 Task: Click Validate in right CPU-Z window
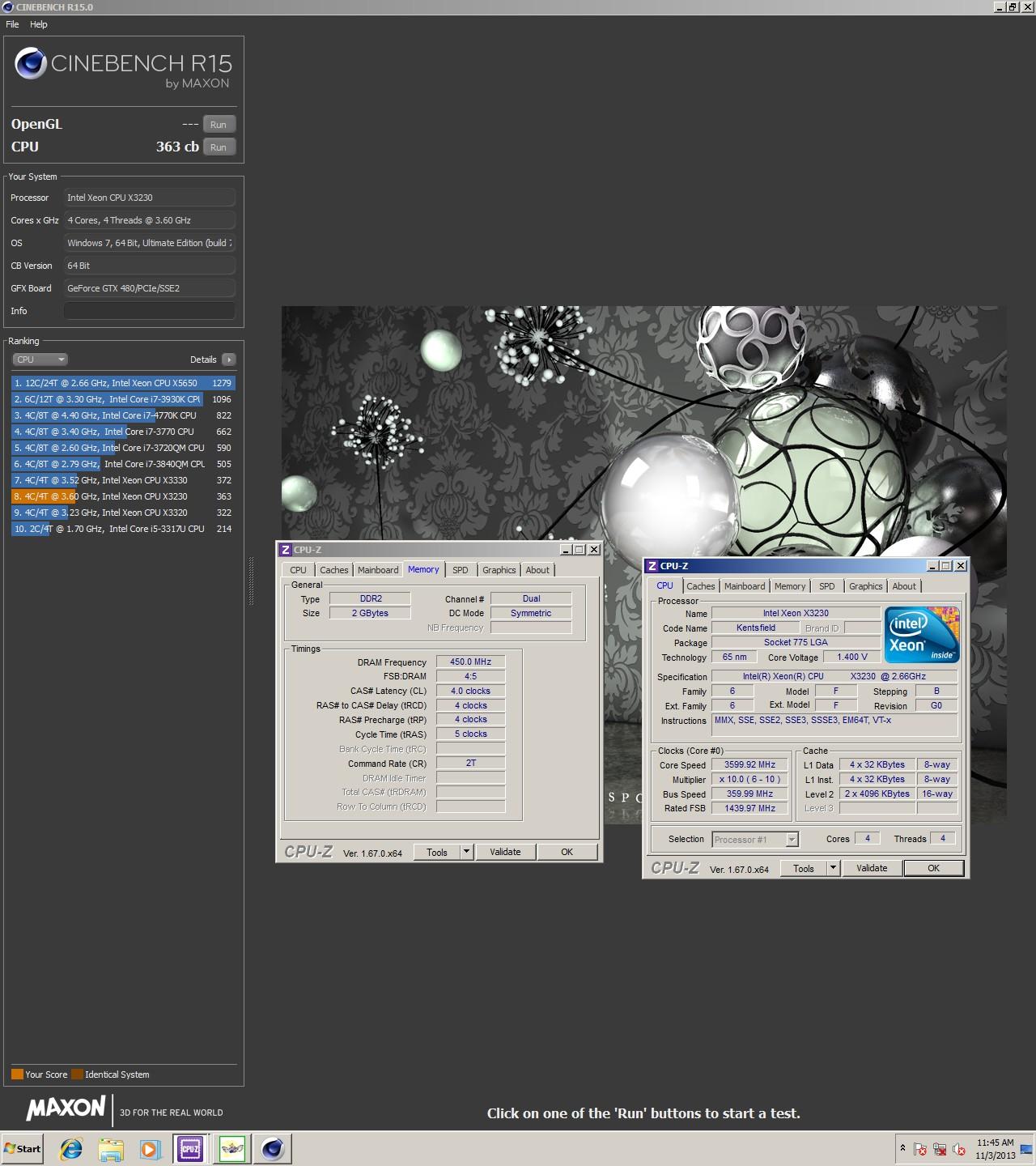[x=872, y=868]
